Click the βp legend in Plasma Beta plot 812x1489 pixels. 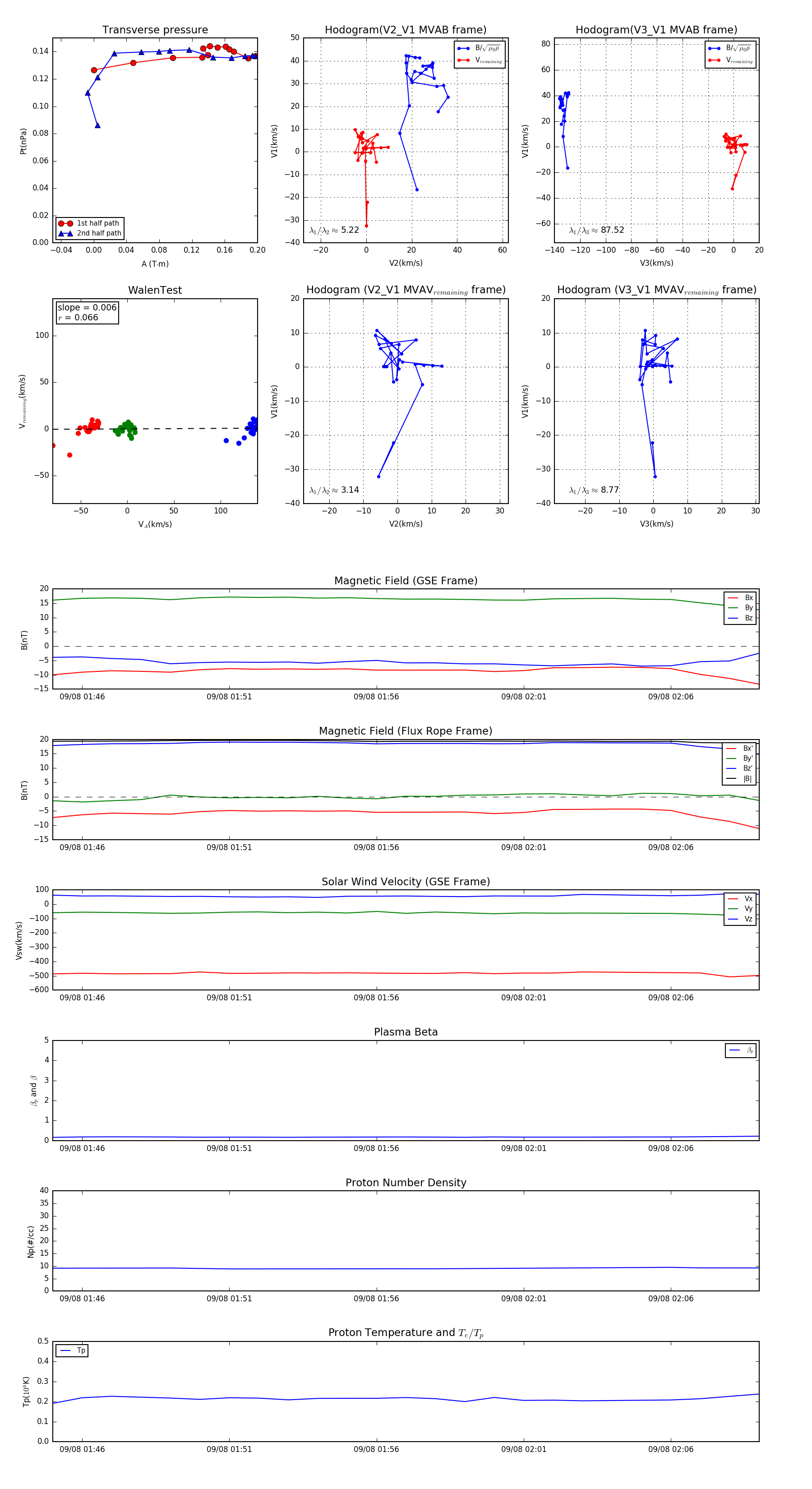pos(742,1050)
